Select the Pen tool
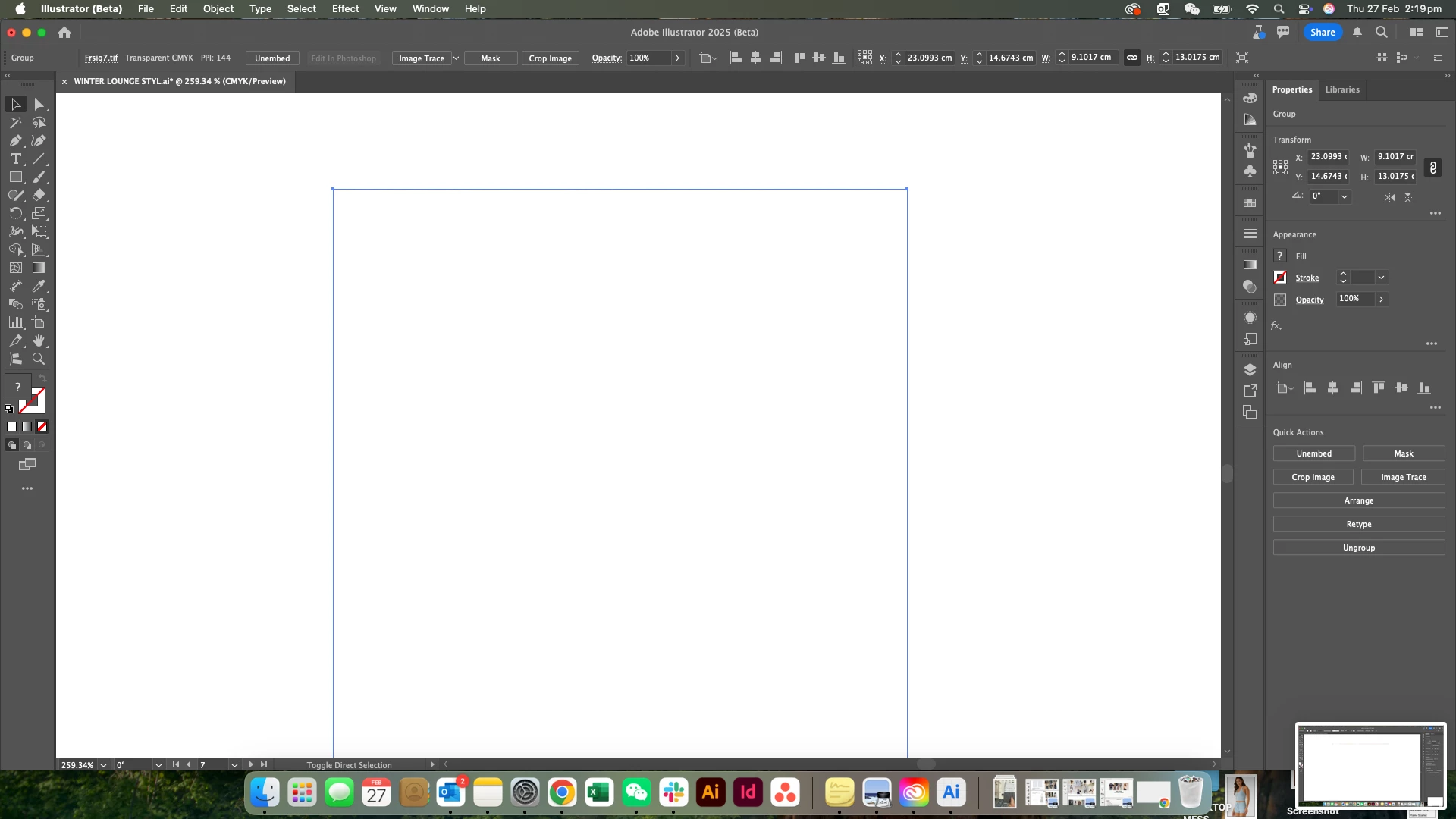The height and width of the screenshot is (819, 1456). click(15, 141)
